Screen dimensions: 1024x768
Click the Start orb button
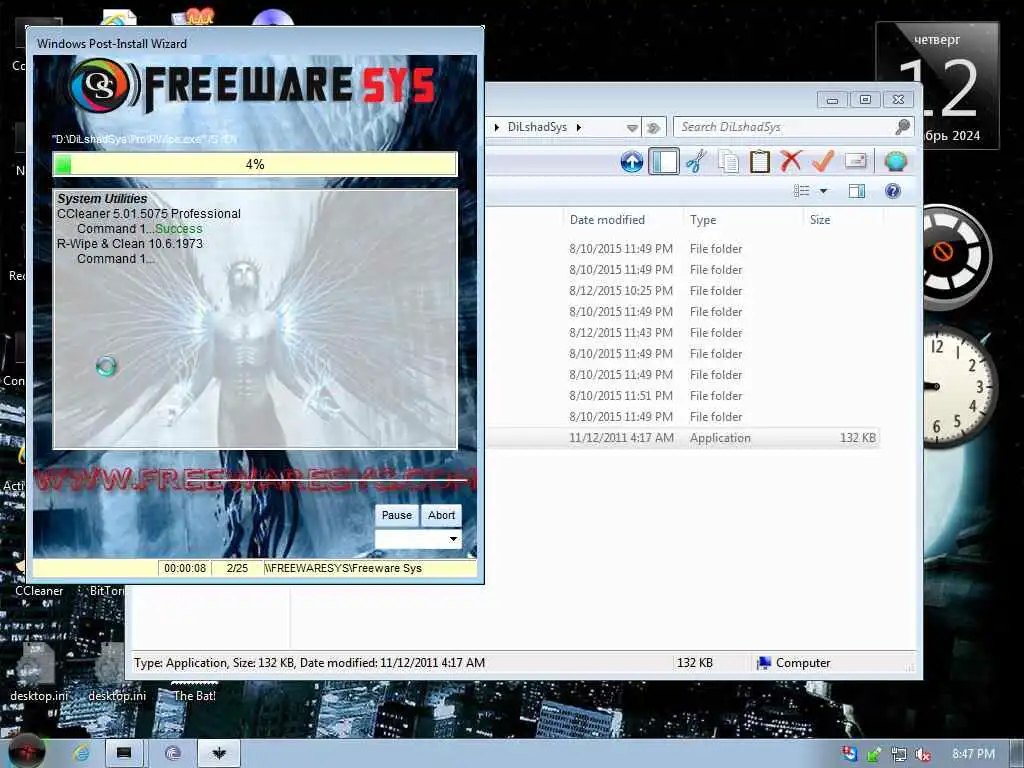click(27, 752)
